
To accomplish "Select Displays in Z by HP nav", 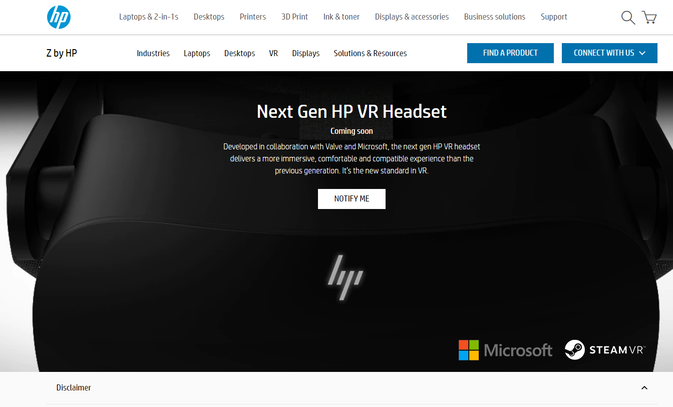I will click(x=306, y=53).
